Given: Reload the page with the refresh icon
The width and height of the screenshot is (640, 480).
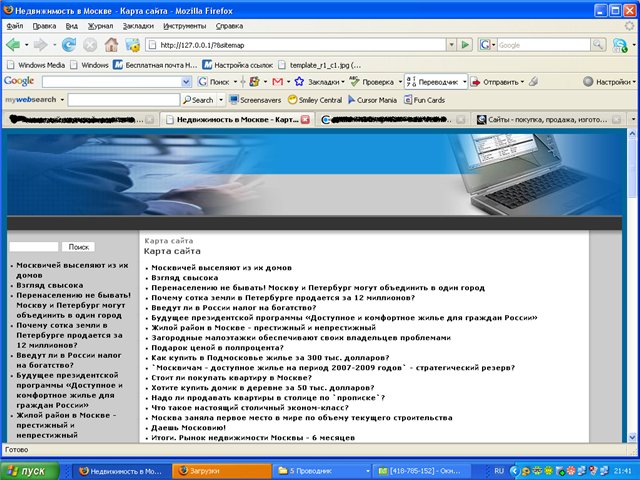Looking at the screenshot, I should [x=69, y=44].
